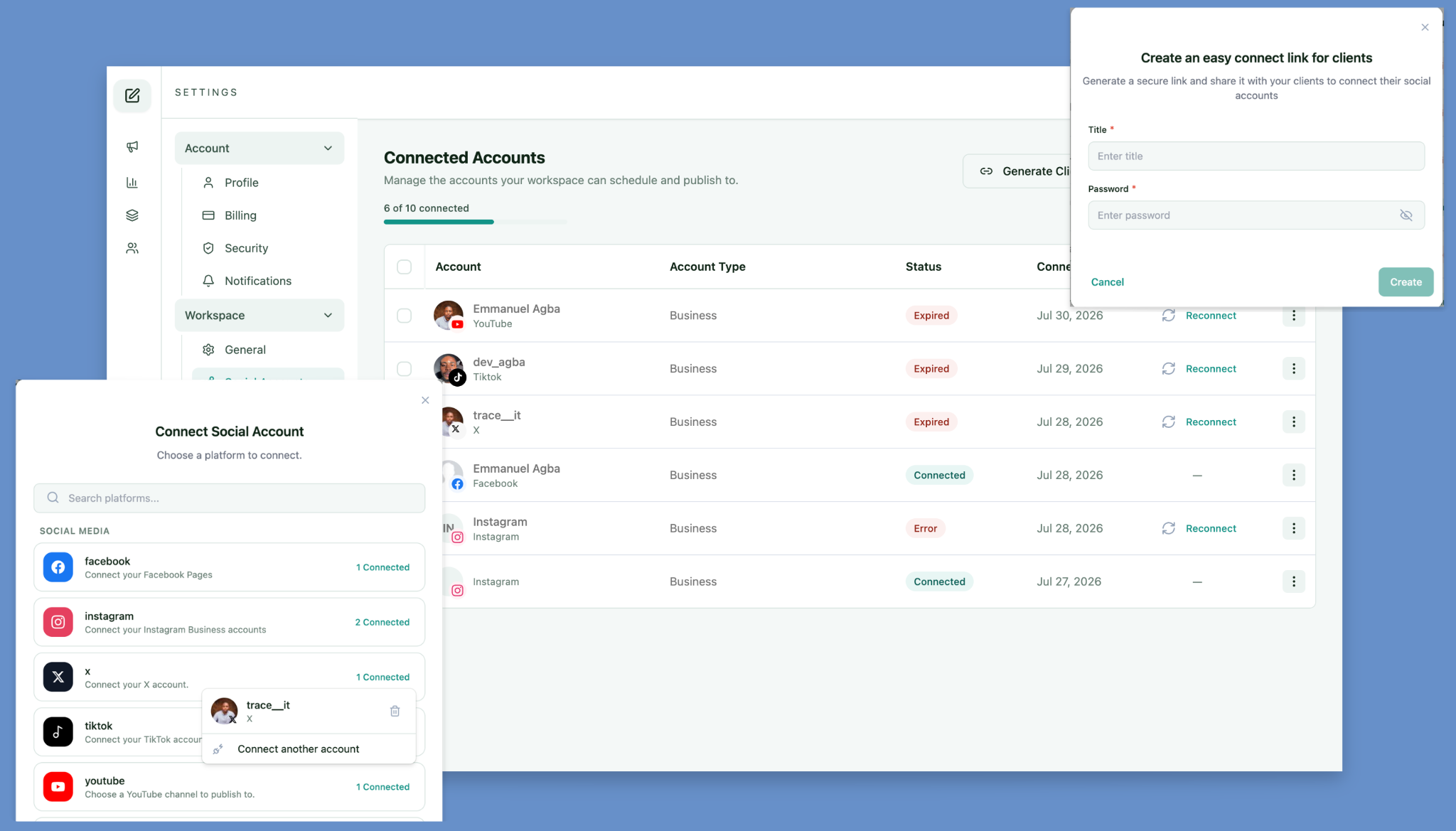Viewport: 1456px width, 831px height.
Task: Check the Emmanuel Agba YouTube row checkbox
Action: click(405, 316)
